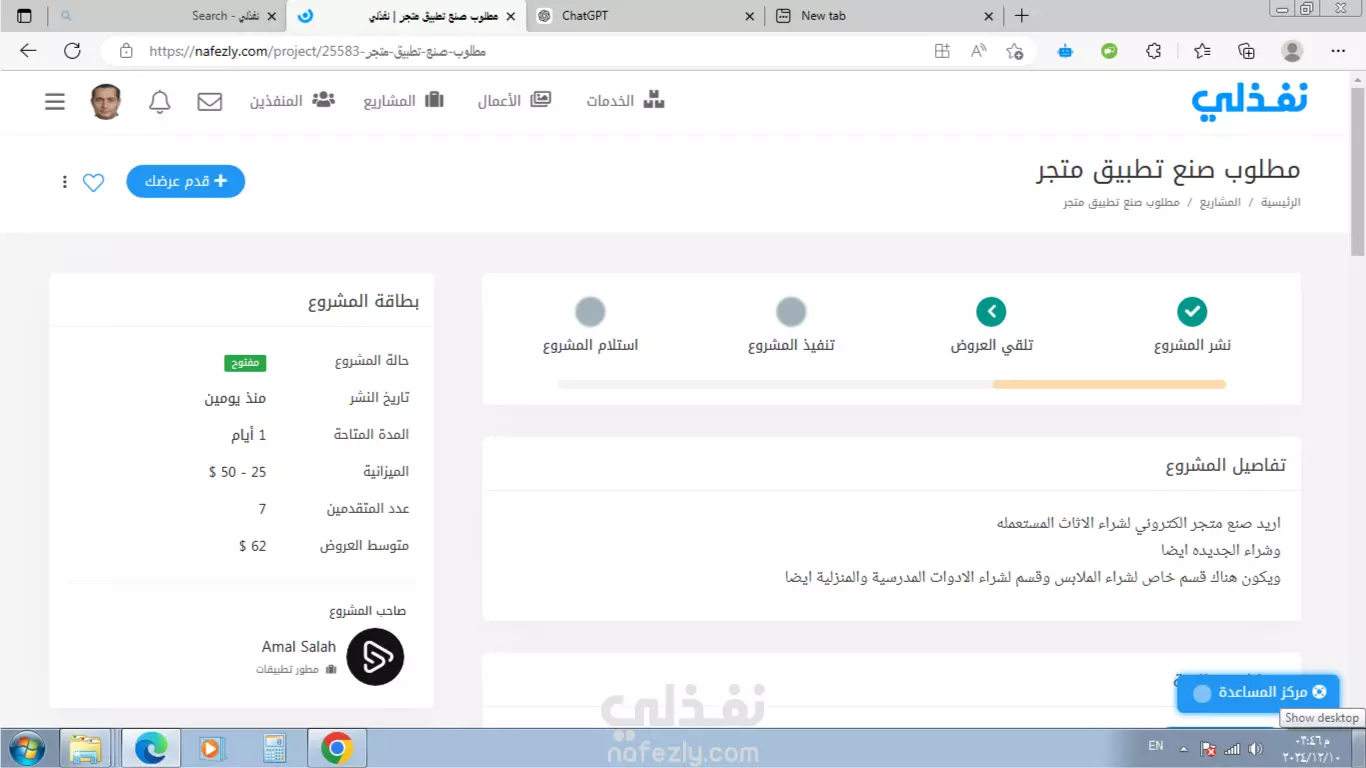1366x768 pixels.
Task: Show hidden tray icons arrow
Action: click(1184, 748)
